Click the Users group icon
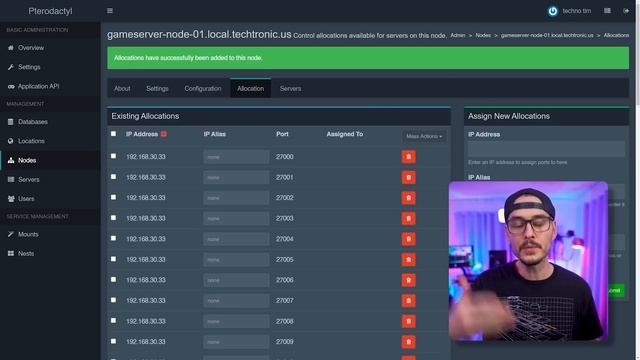 tap(11, 199)
